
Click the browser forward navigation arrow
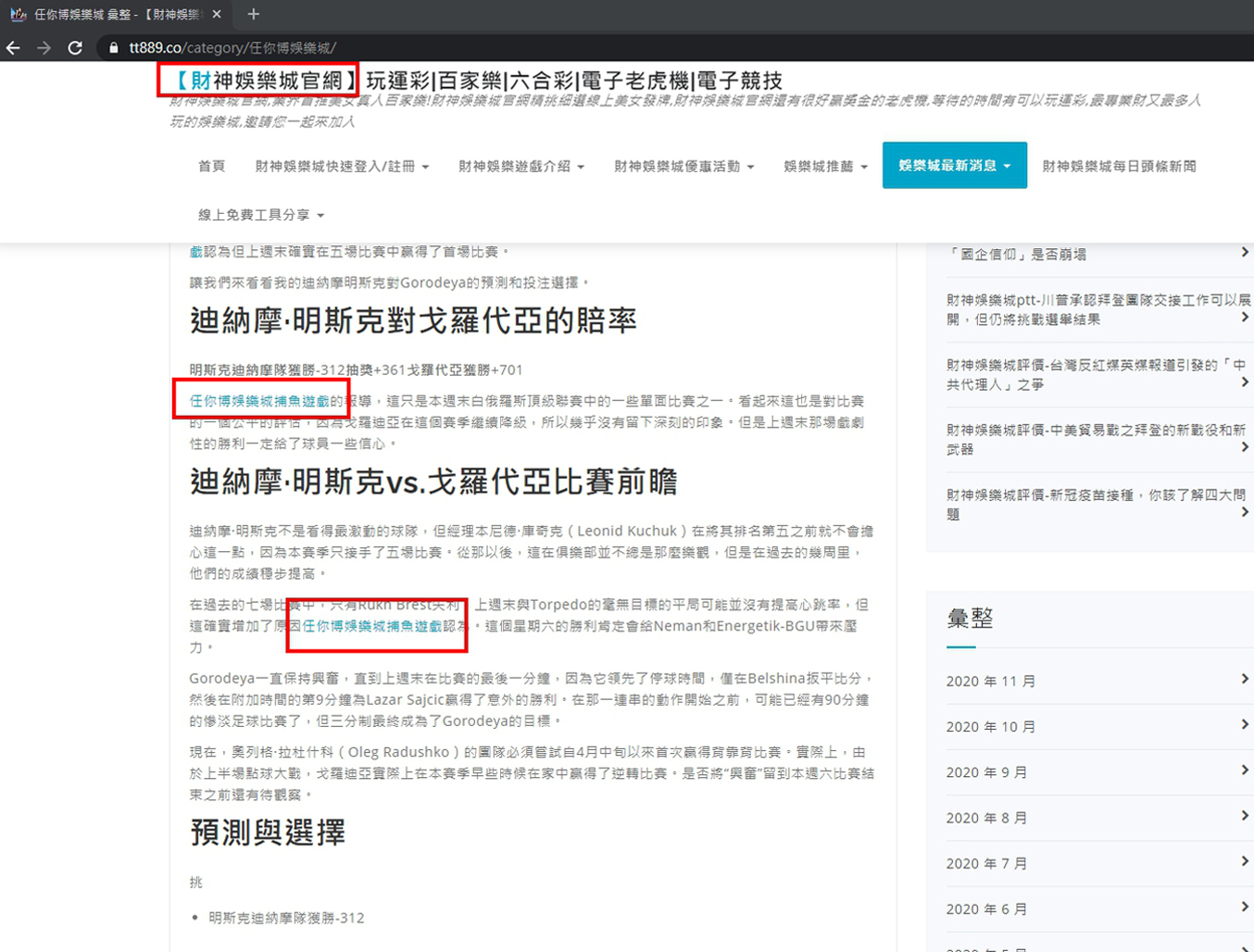44,47
